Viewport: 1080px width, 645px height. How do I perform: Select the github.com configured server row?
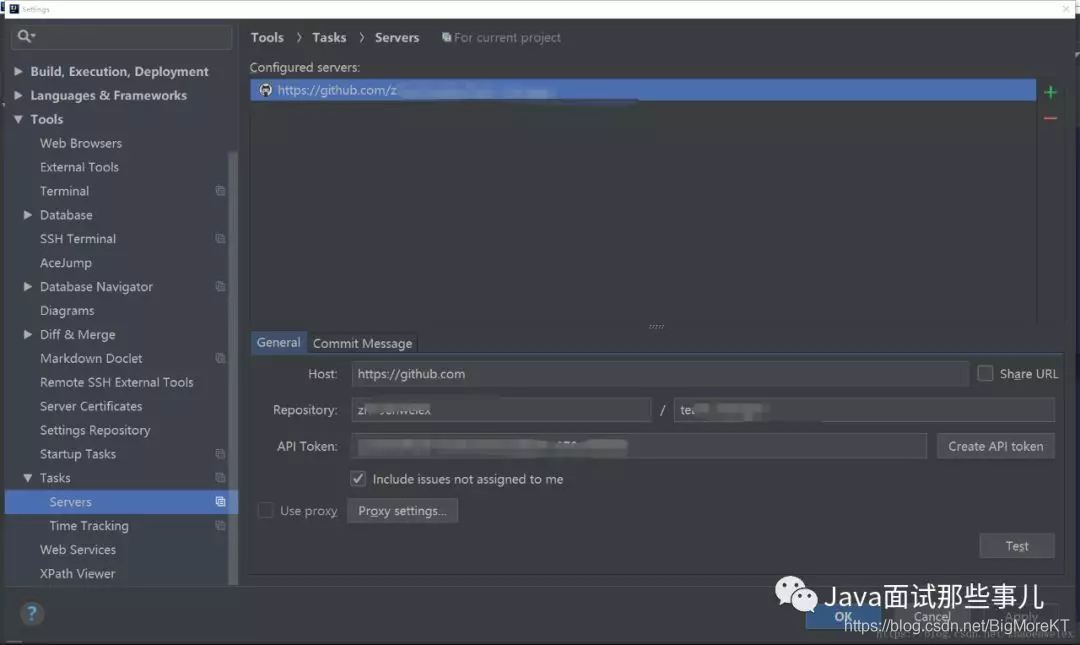pos(643,90)
